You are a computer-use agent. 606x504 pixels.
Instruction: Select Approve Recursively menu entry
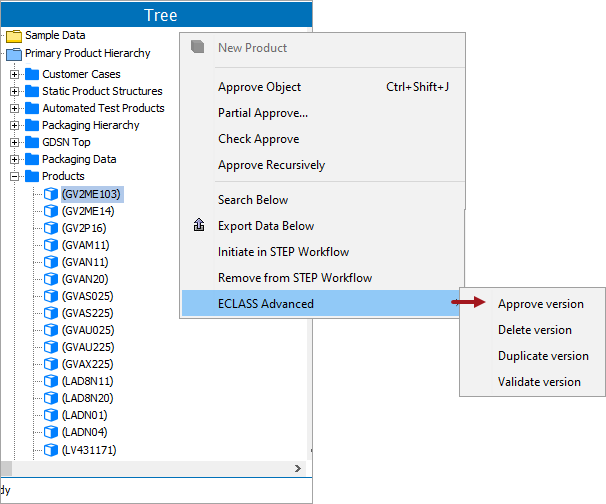[322, 165]
